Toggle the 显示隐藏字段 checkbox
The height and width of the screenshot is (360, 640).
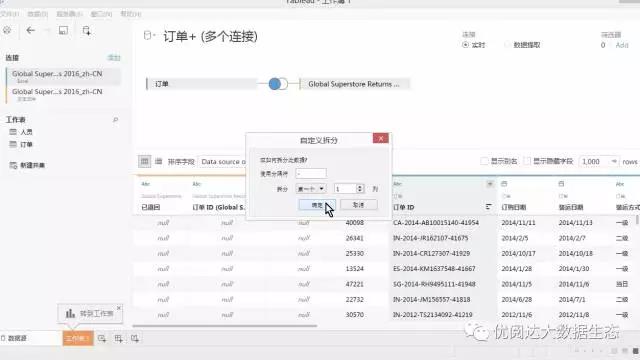527,161
